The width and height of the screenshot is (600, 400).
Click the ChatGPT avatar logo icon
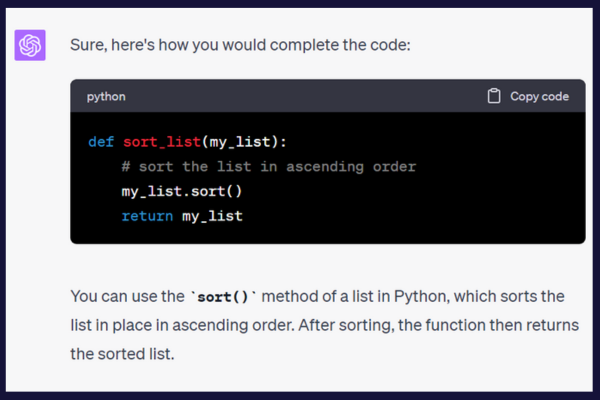(x=30, y=45)
